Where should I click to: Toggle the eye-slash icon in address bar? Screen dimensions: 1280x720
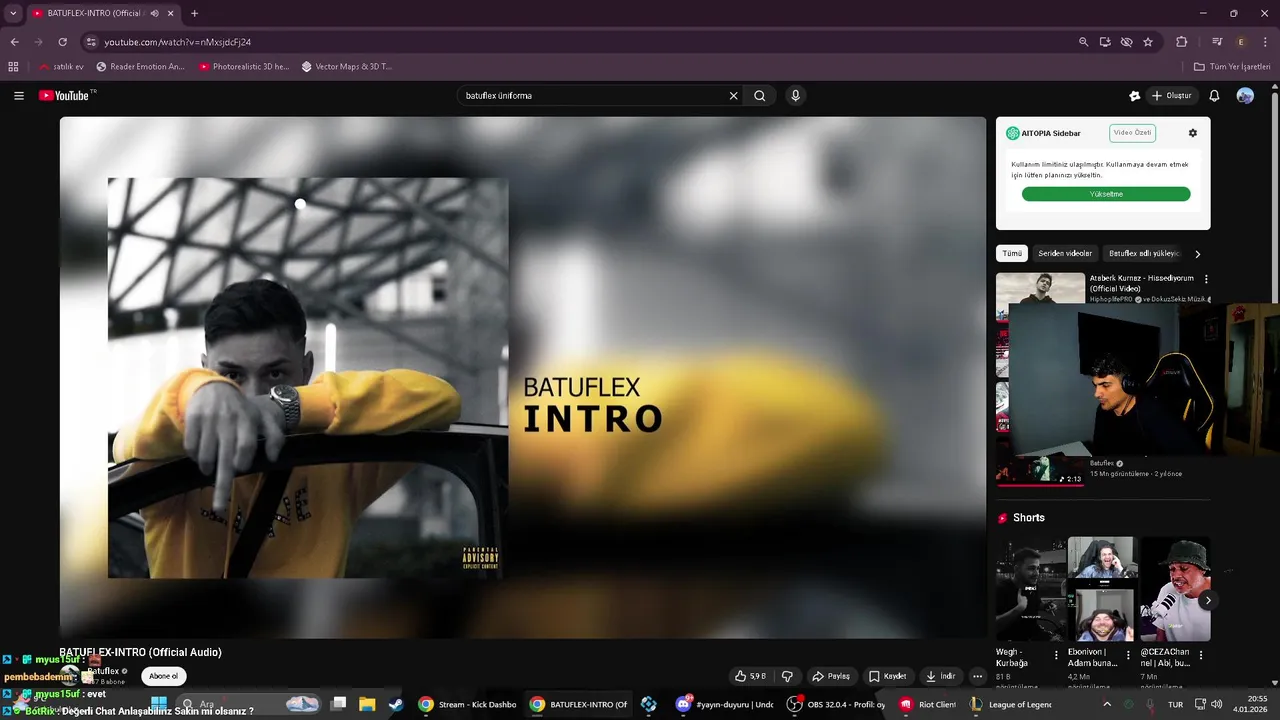(x=1127, y=42)
